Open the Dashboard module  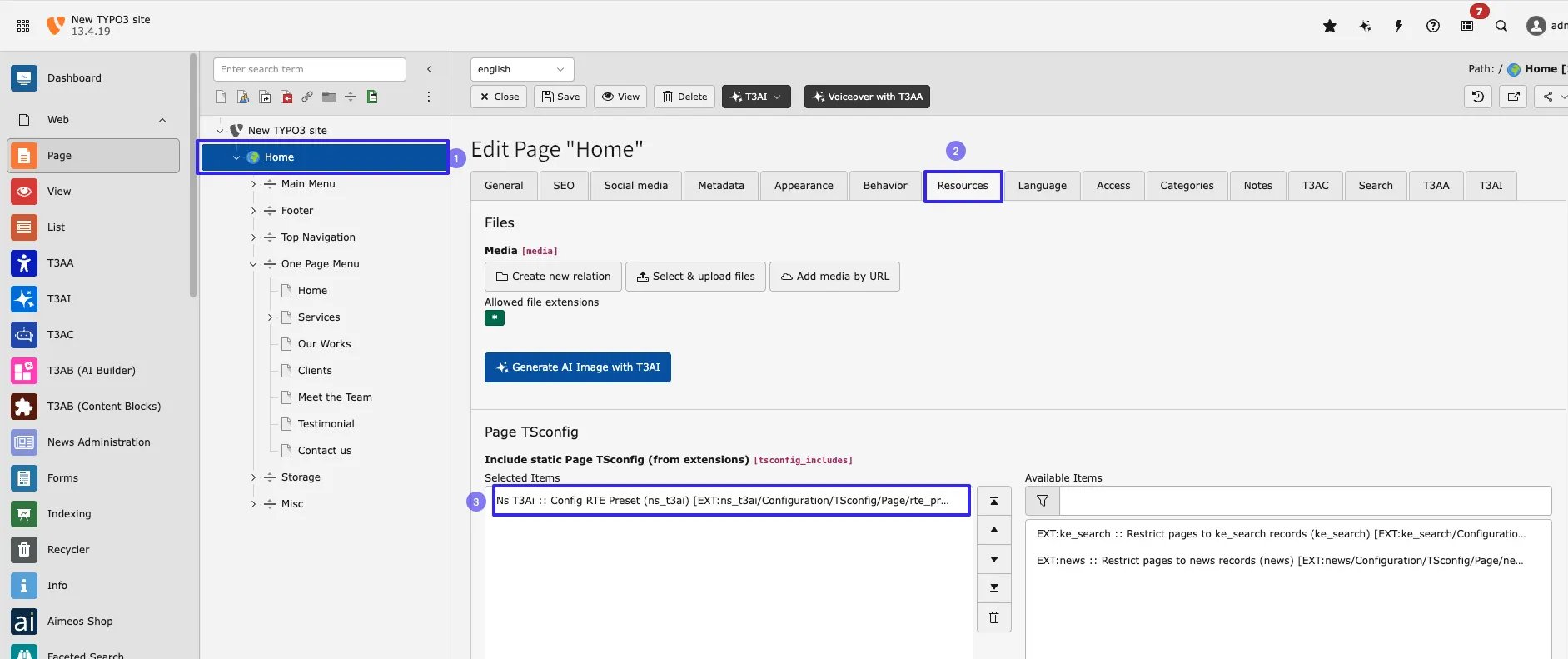click(x=94, y=78)
